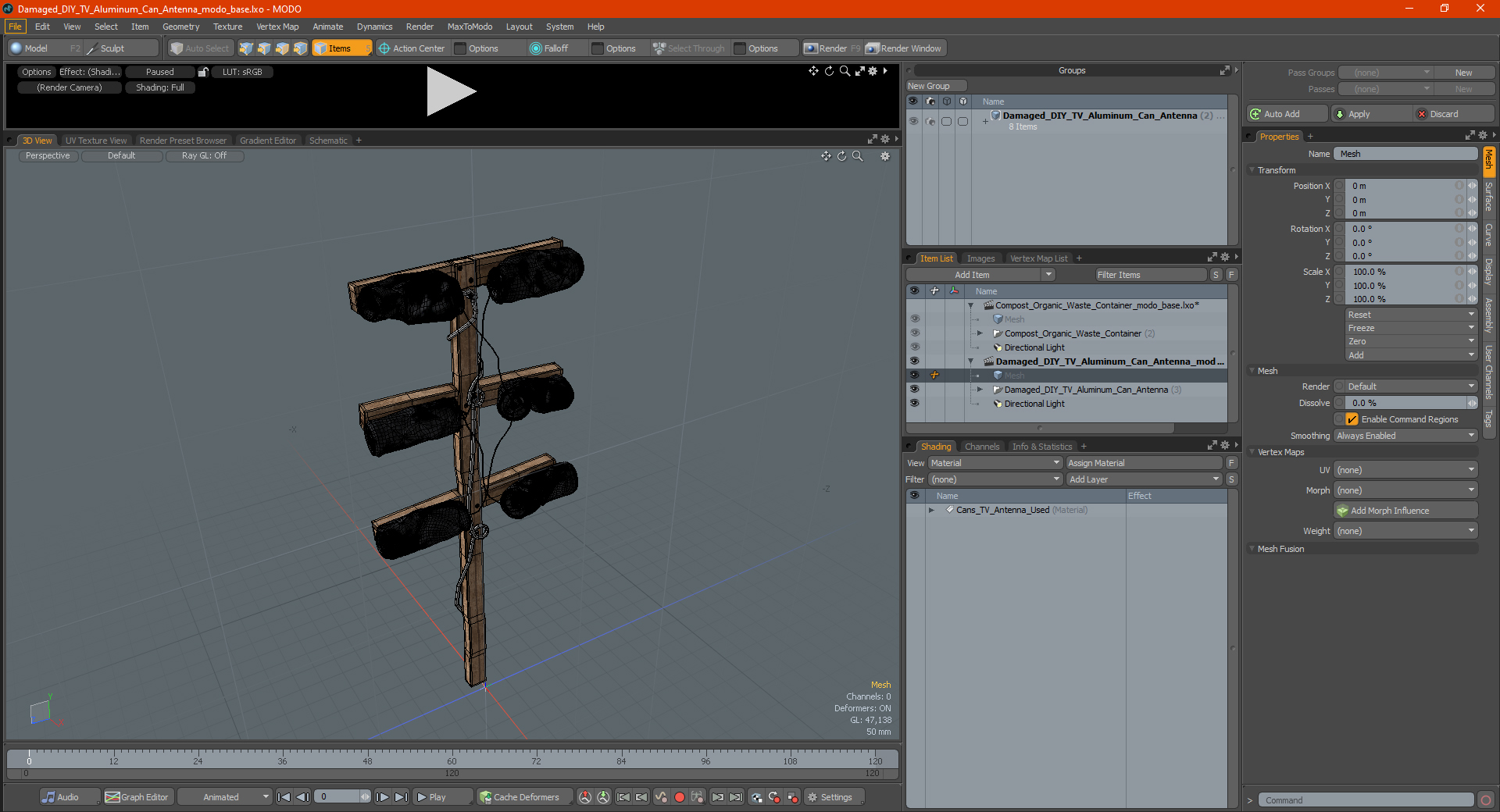Open the MaxToModo menu
1500x812 pixels.
(470, 27)
